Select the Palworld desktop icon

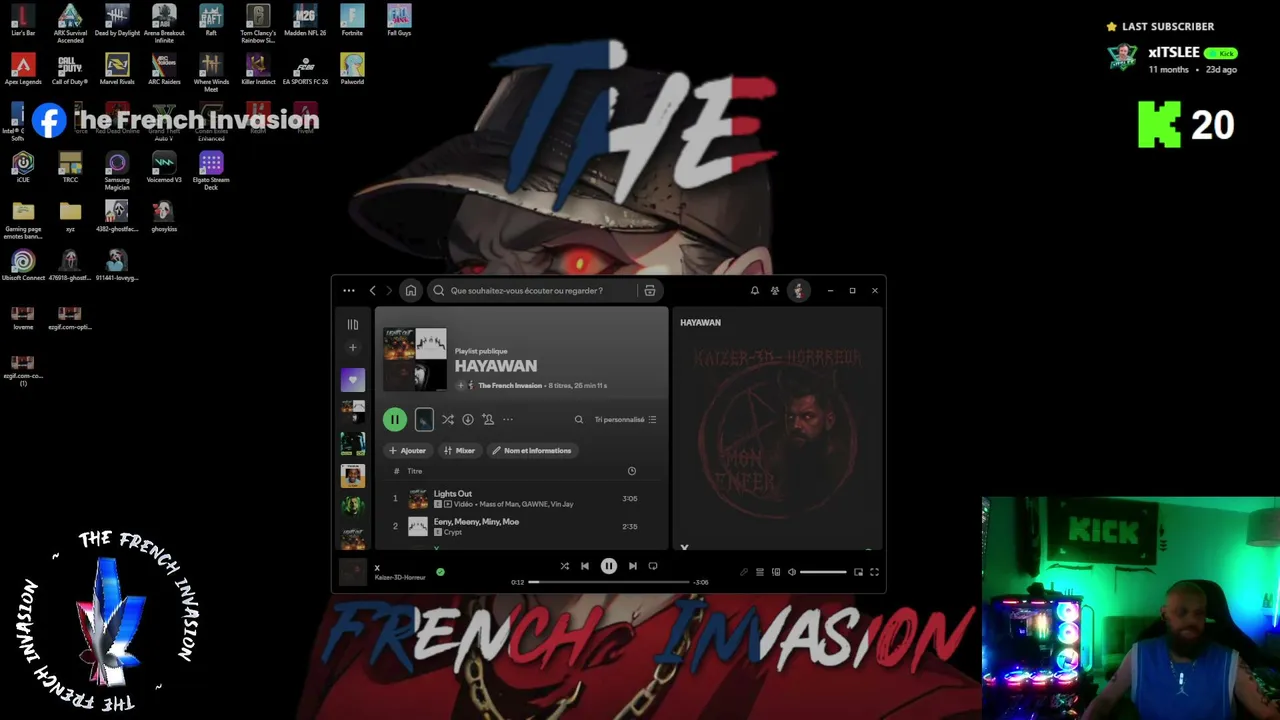tap(352, 70)
